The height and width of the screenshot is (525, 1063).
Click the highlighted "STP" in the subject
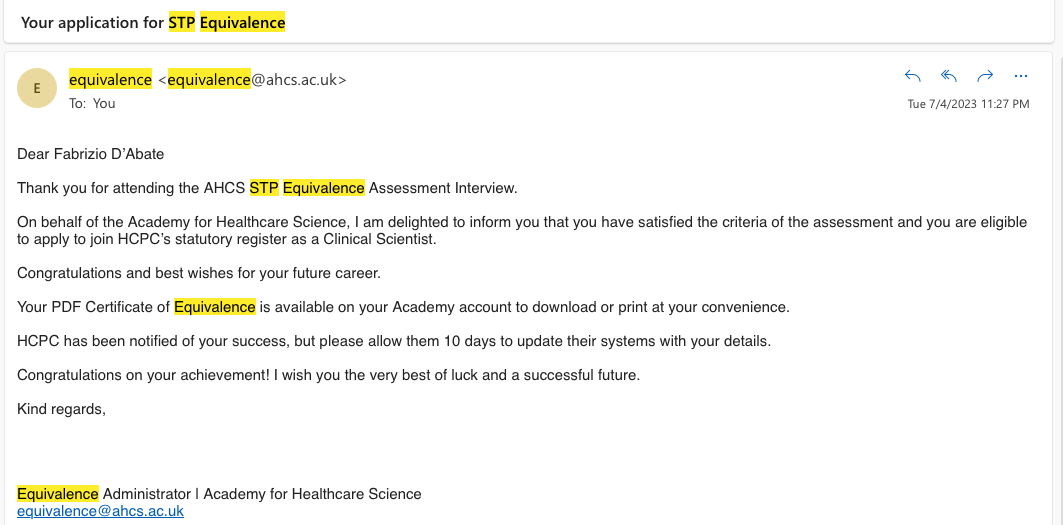point(181,22)
